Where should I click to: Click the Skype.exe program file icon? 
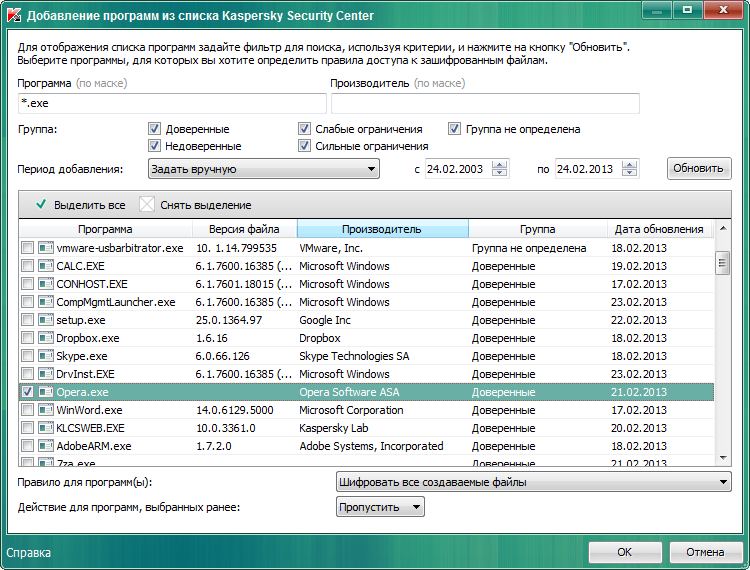45,356
